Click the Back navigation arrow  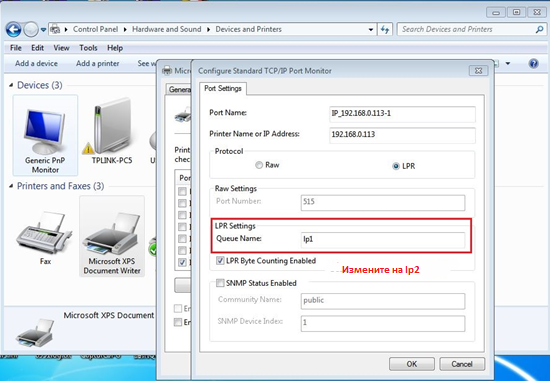[14, 29]
